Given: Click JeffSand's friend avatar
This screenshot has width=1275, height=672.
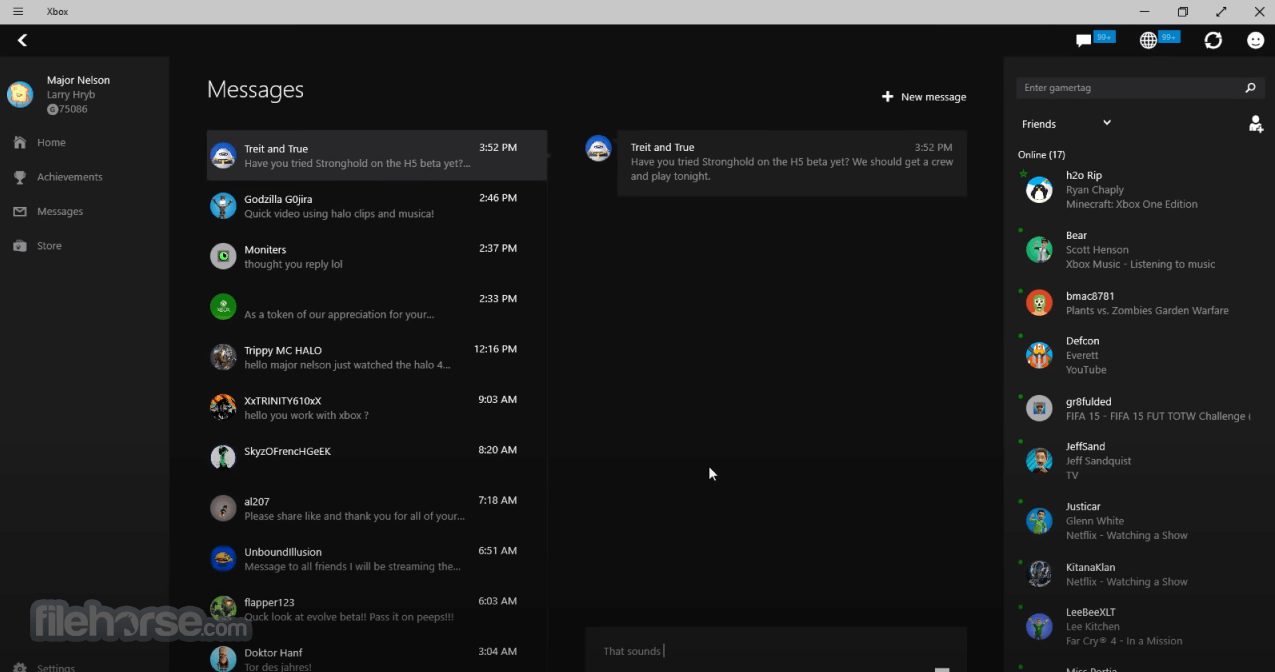Looking at the screenshot, I should (x=1039, y=460).
